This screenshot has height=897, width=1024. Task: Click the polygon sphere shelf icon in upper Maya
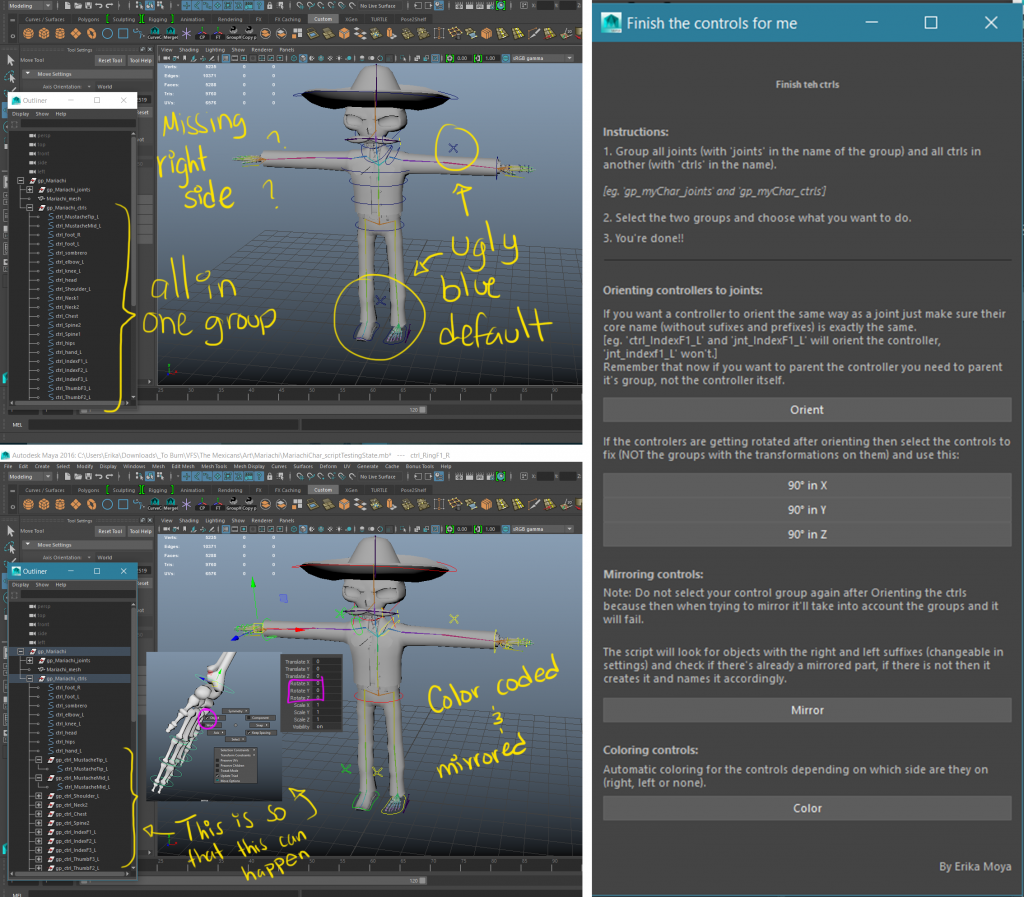point(27,35)
